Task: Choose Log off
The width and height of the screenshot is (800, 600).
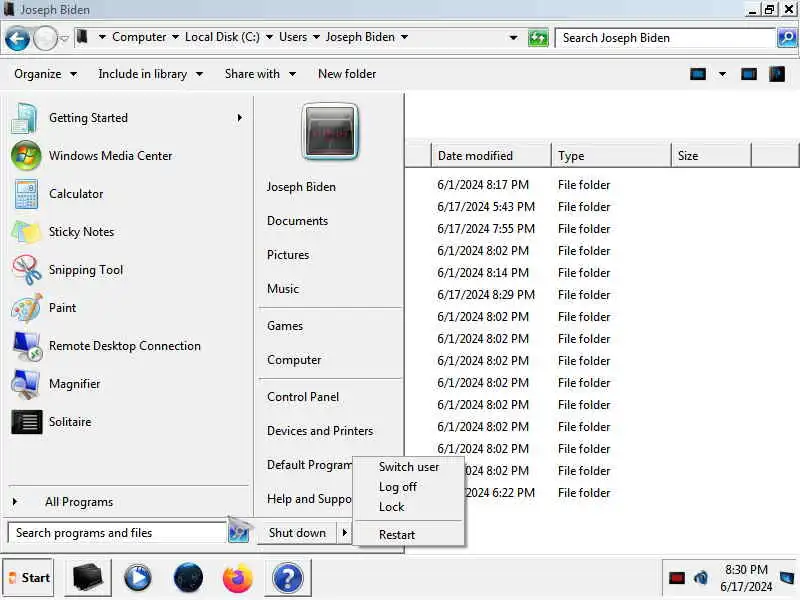Action: (397, 487)
